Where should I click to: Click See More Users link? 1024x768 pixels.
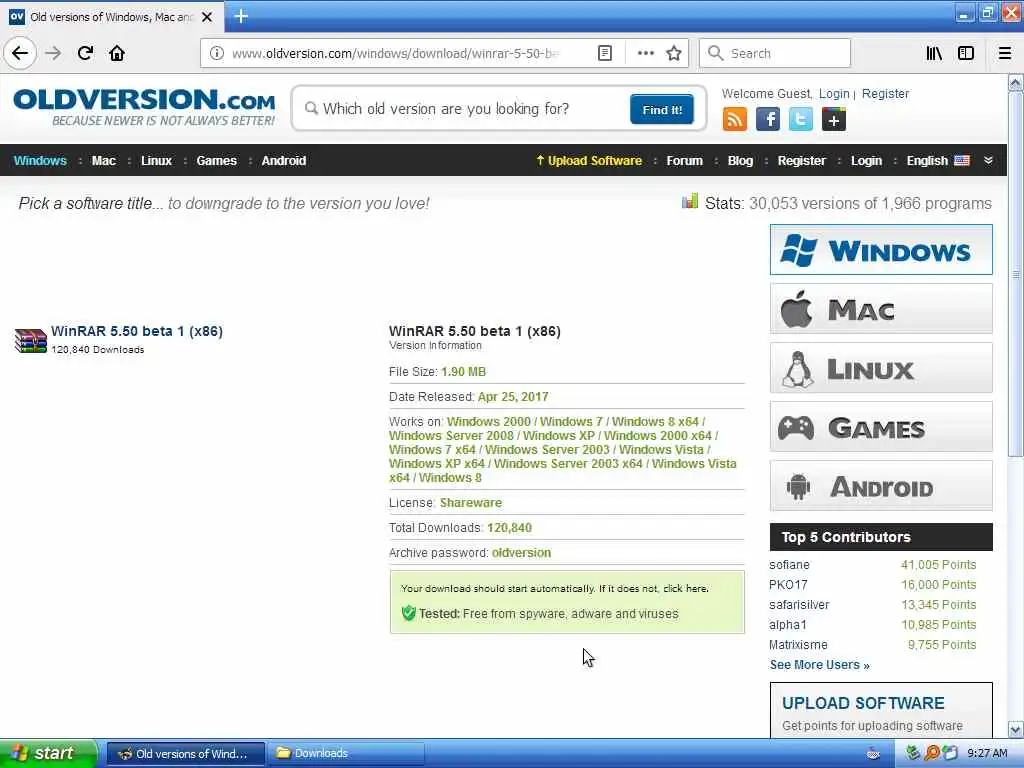click(x=820, y=665)
